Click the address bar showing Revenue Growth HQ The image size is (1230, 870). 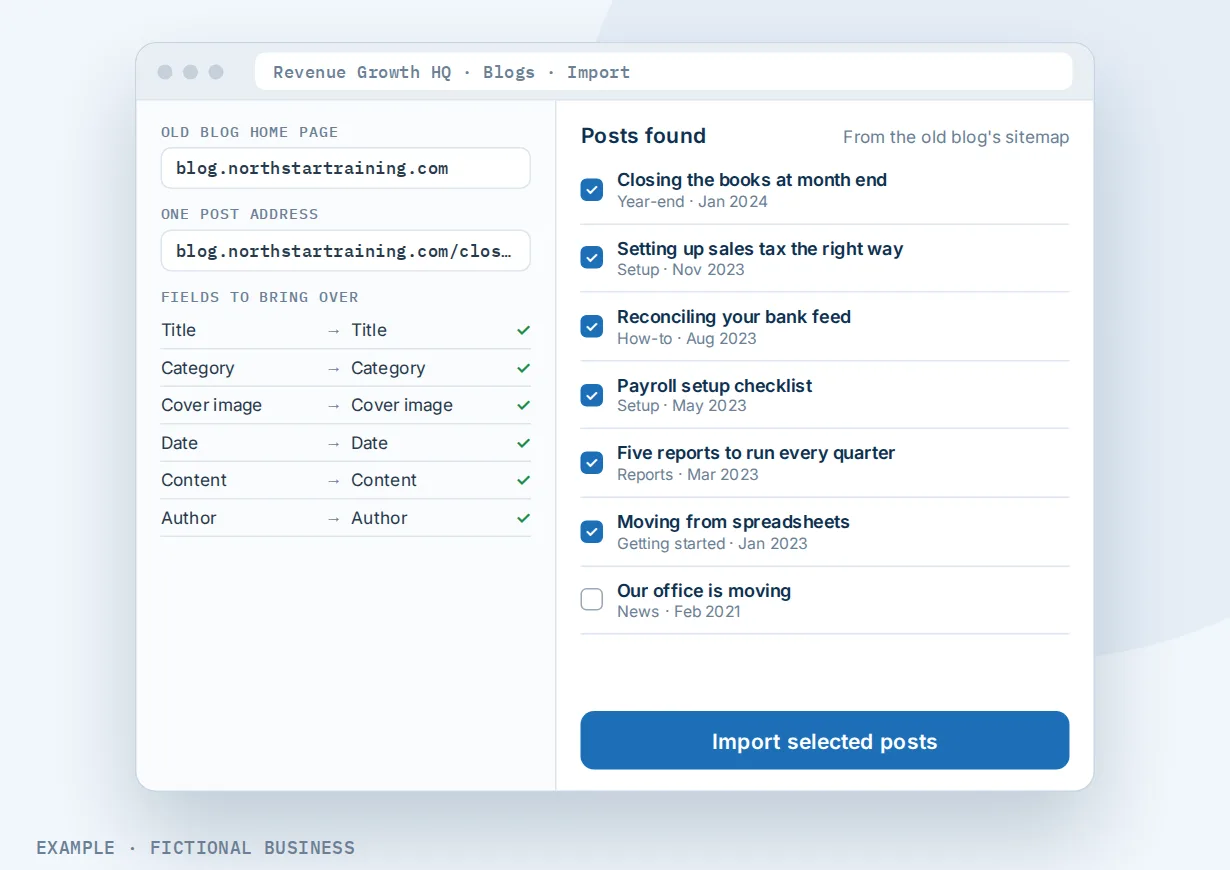(x=664, y=72)
